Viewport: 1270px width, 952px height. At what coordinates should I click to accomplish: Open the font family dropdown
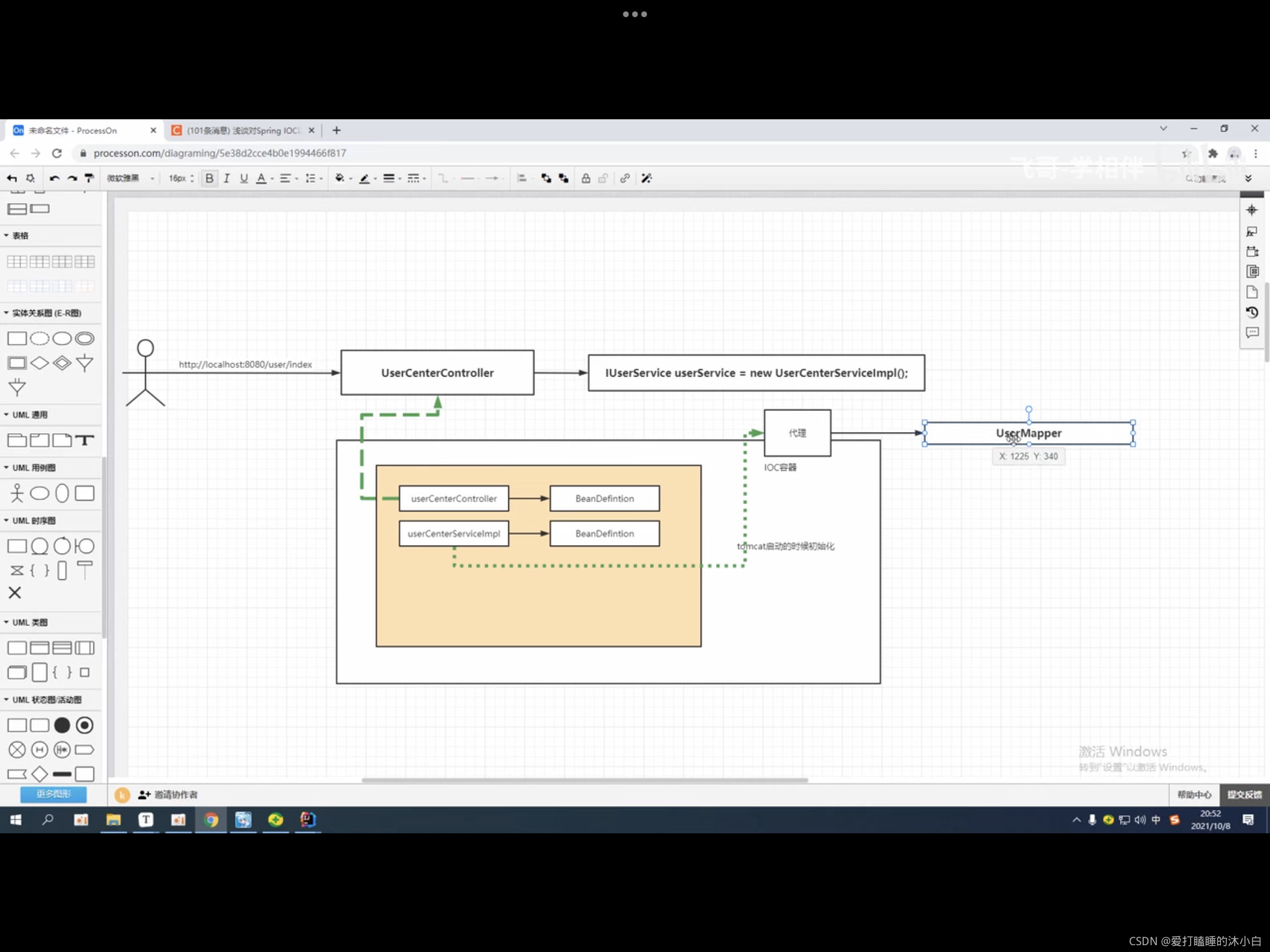tap(130, 179)
